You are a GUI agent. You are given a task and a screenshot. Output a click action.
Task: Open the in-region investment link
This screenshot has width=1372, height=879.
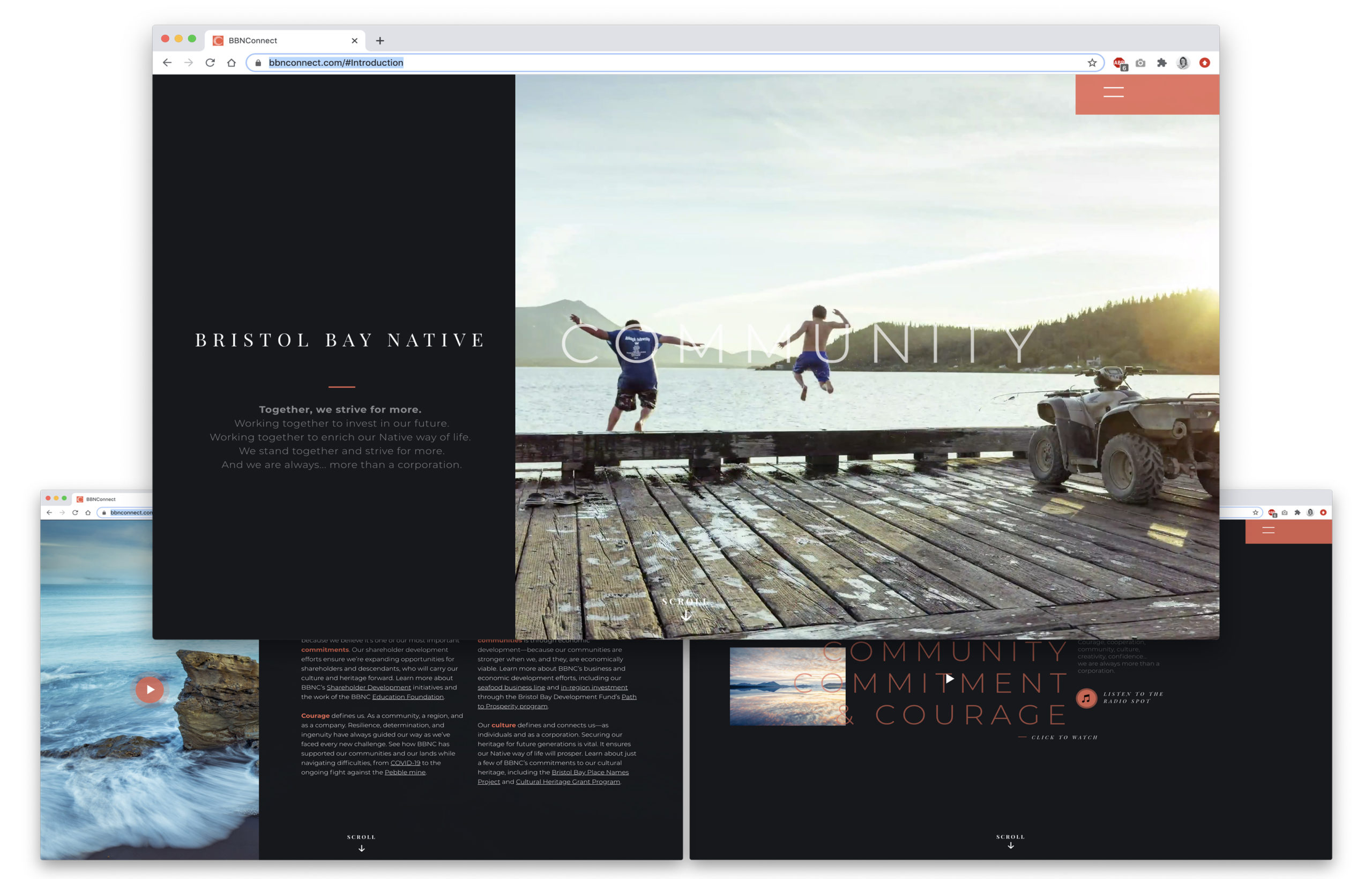coord(594,687)
